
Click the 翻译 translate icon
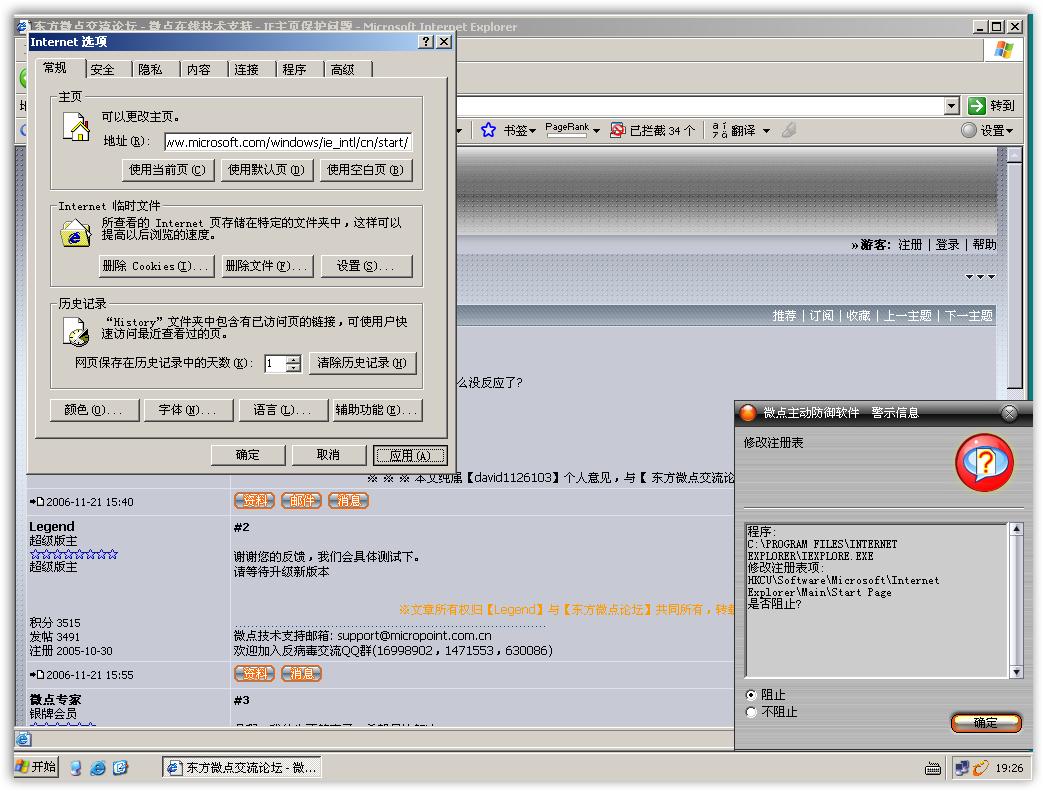coord(719,130)
